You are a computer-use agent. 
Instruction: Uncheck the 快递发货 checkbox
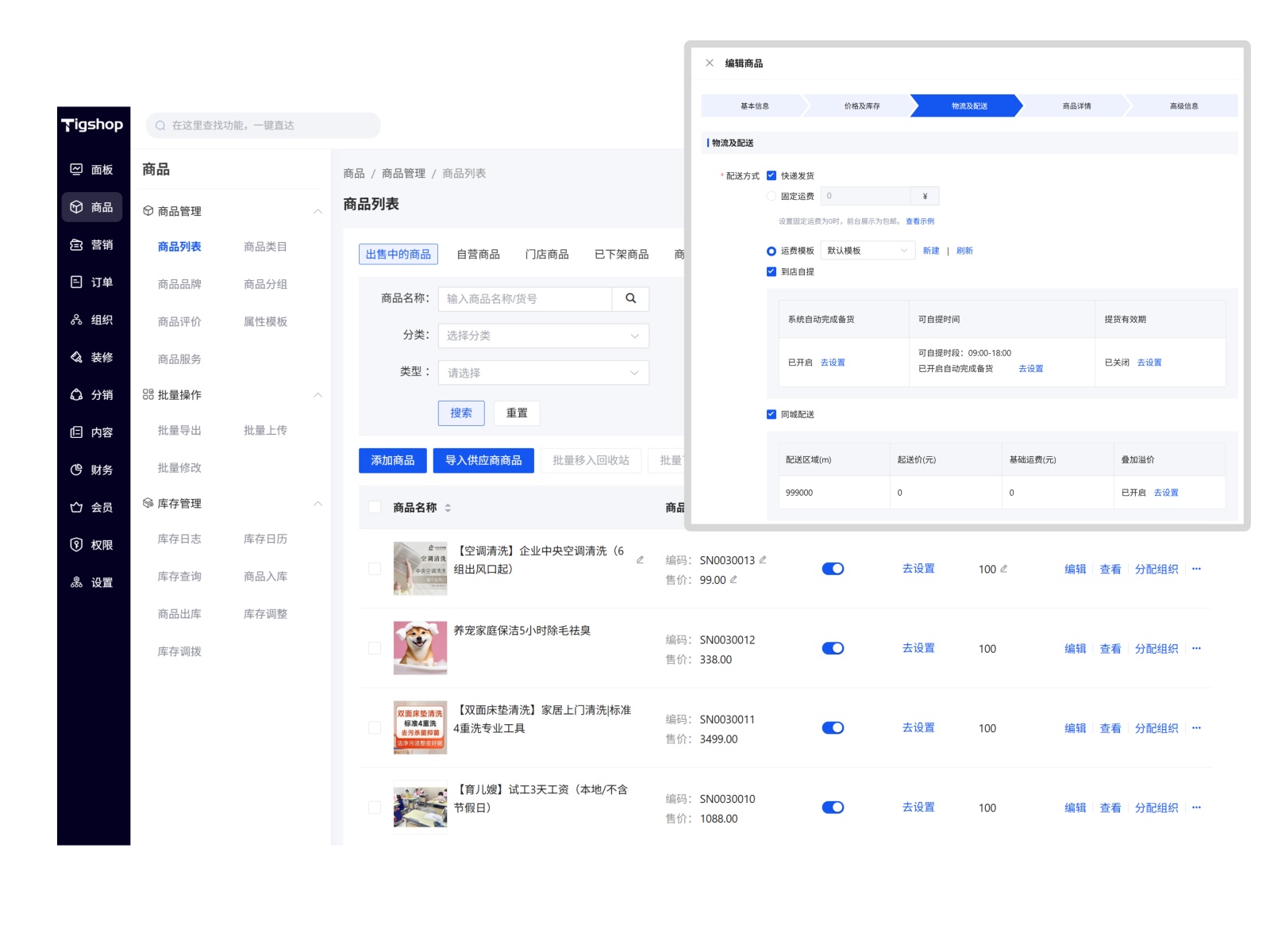(771, 176)
